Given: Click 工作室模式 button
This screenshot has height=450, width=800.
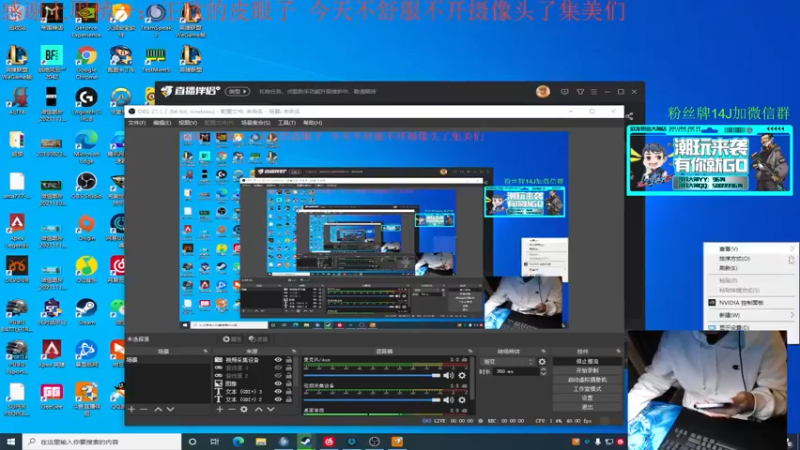Looking at the screenshot, I should (587, 389).
